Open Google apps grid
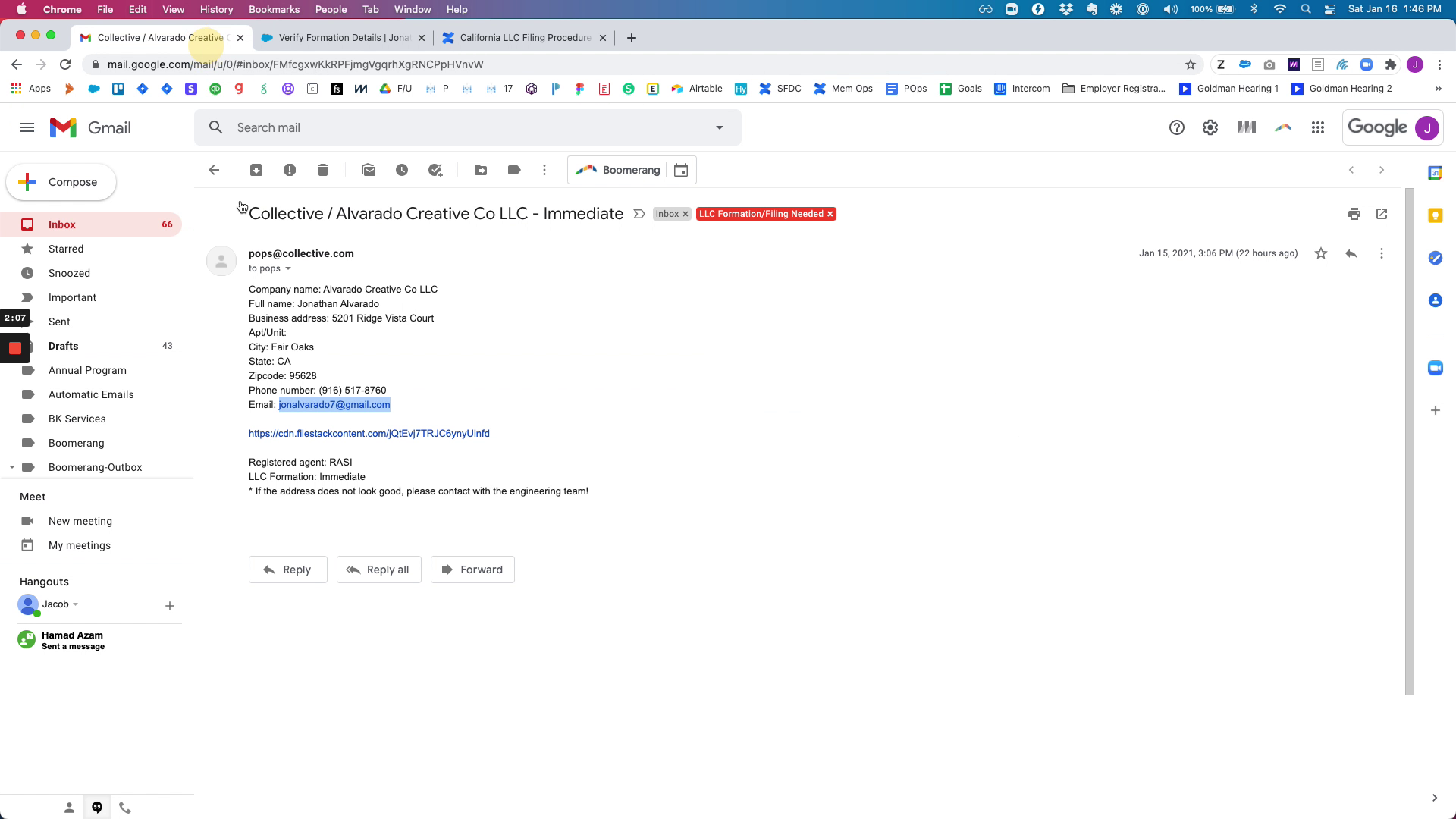1456x819 pixels. click(1318, 127)
